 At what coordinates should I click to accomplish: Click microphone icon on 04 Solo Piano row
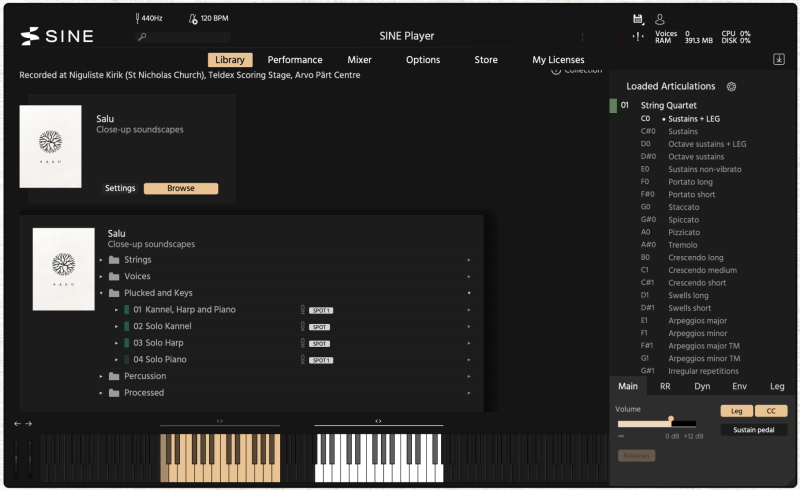click(x=303, y=359)
